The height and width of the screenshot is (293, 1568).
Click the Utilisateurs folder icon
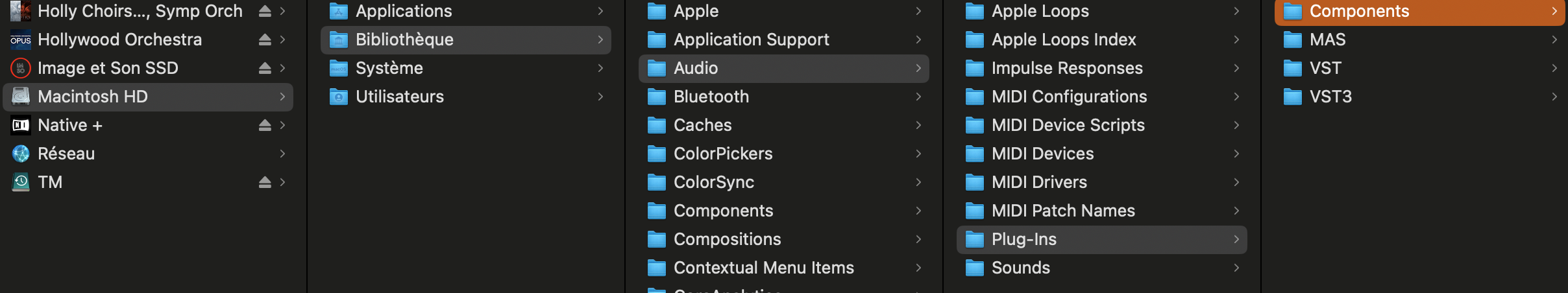[x=338, y=97]
